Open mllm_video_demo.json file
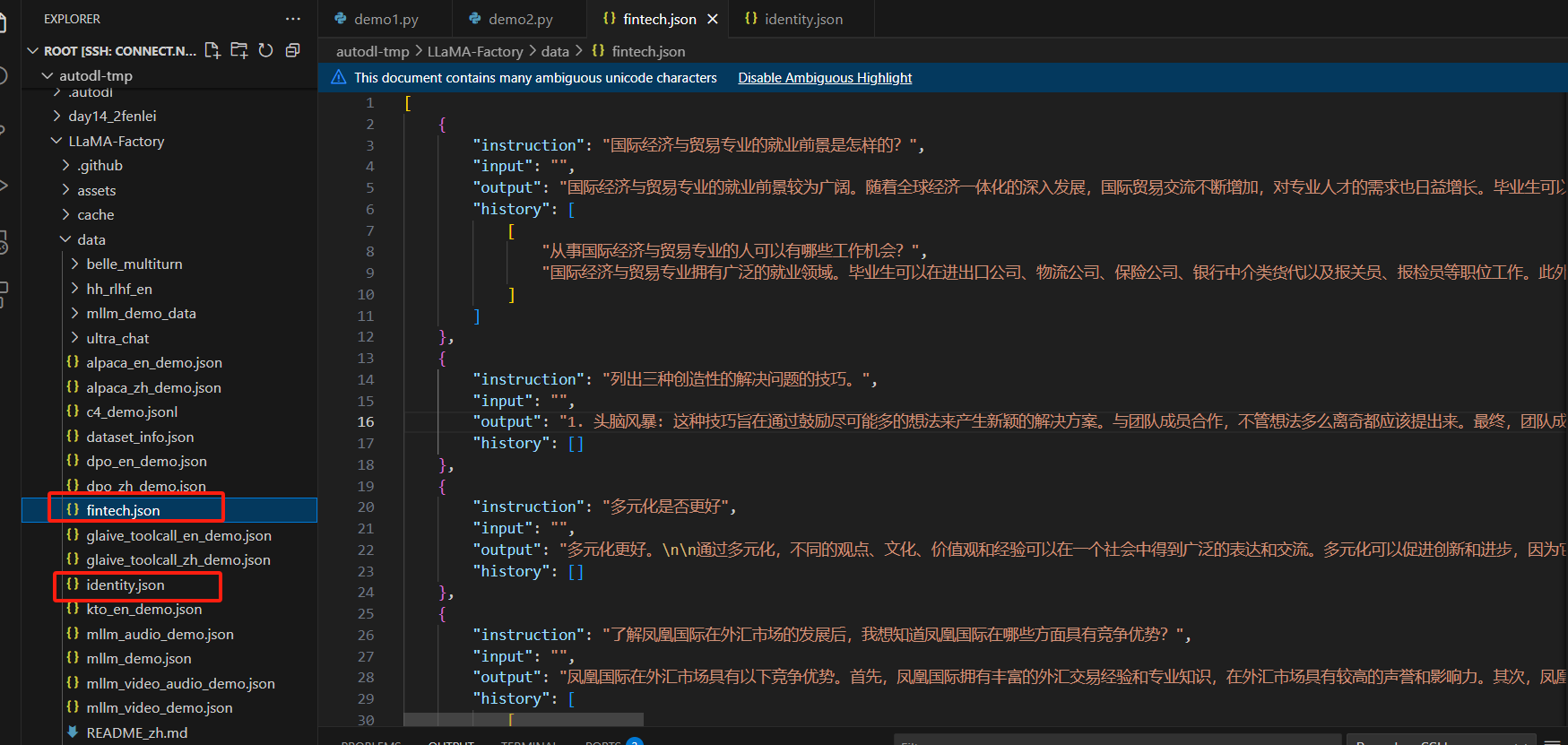Image resolution: width=1568 pixels, height=745 pixels. pos(160,707)
